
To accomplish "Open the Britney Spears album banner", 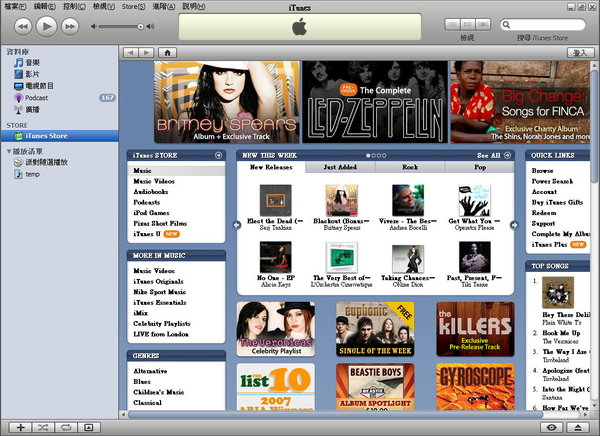I will [x=227, y=102].
